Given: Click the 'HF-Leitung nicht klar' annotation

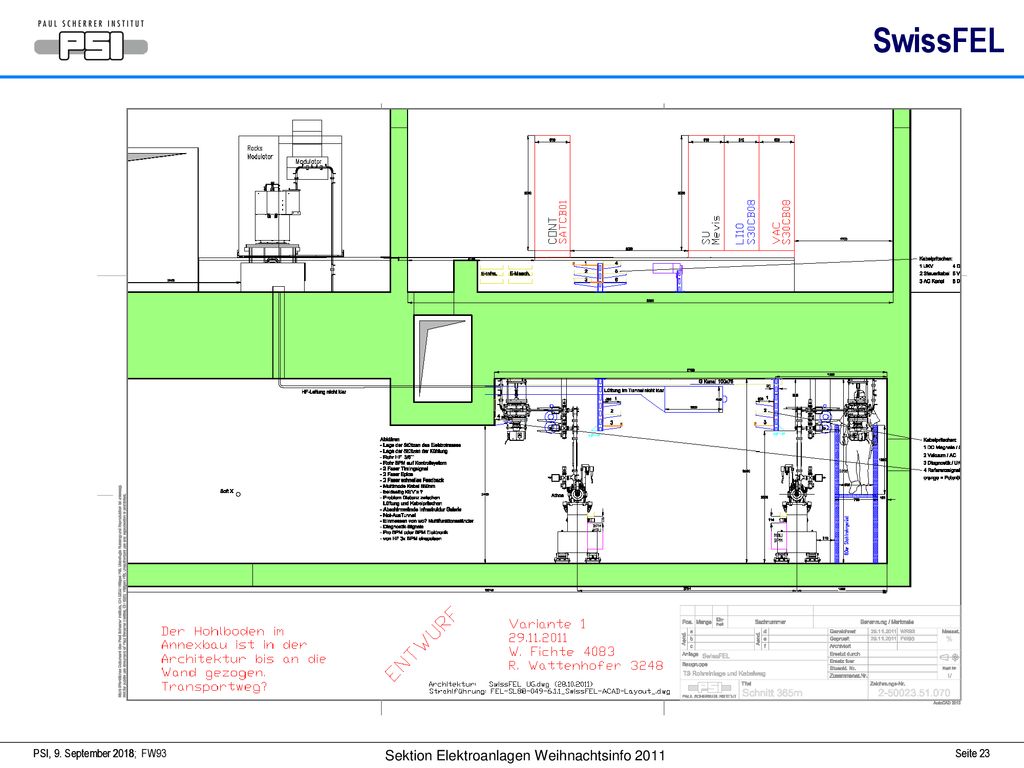Looking at the screenshot, I should 324,392.
